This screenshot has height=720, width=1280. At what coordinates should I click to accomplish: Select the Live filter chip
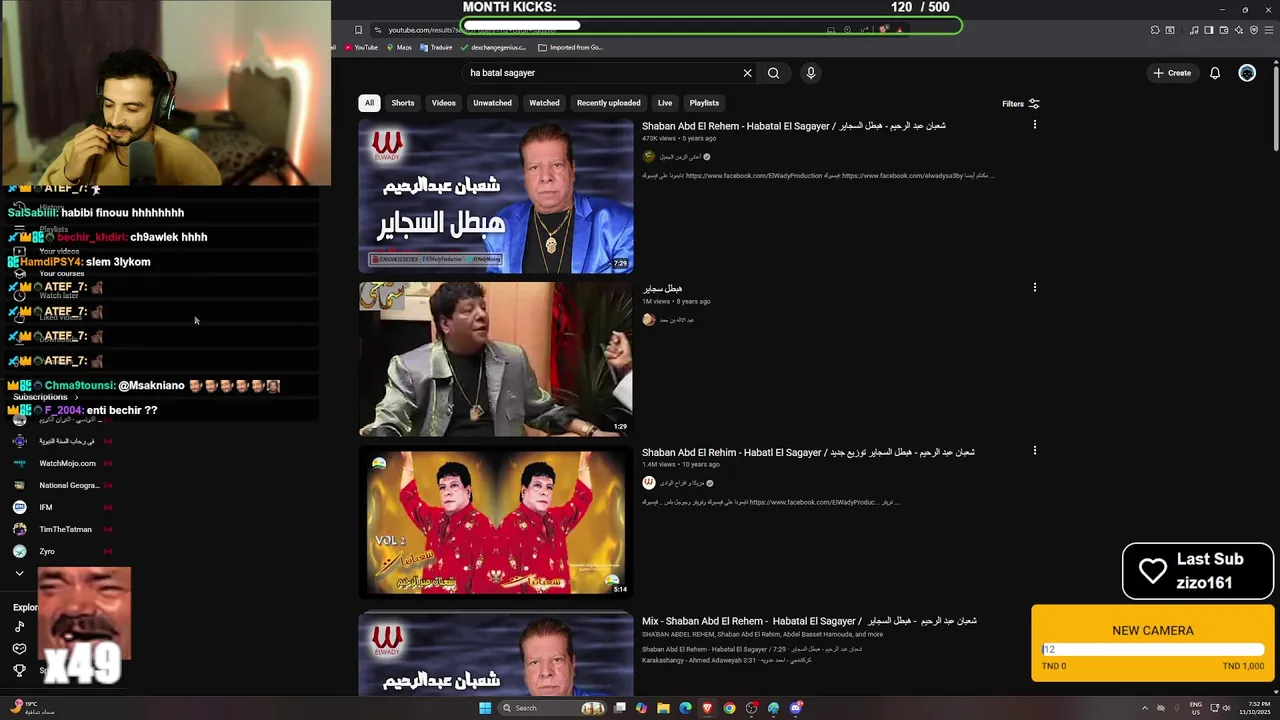665,103
